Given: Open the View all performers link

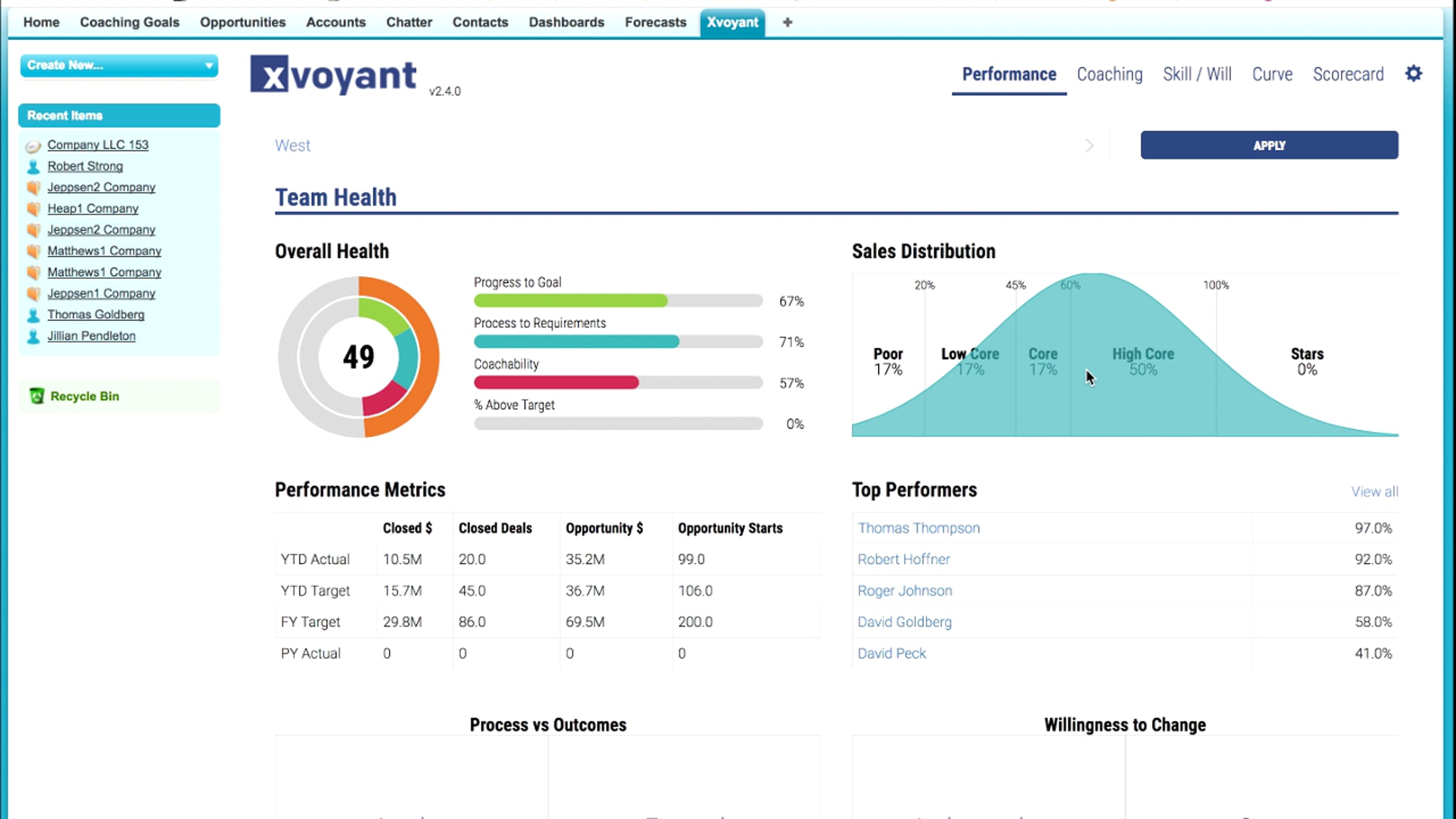Looking at the screenshot, I should coord(1374,491).
